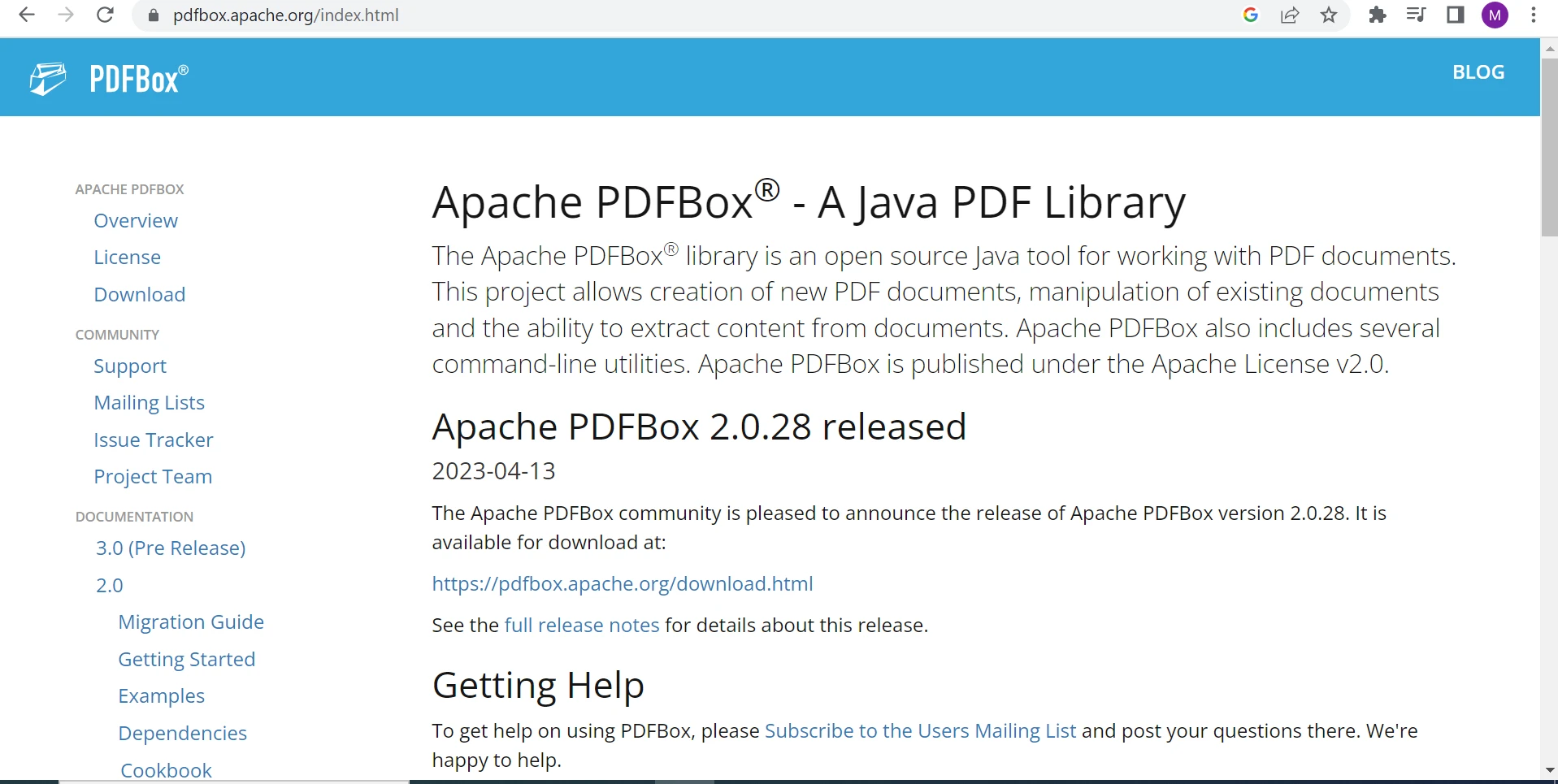Screen dimensions: 1558x784
Task: Open the Migration Guide link
Action: click(191, 622)
